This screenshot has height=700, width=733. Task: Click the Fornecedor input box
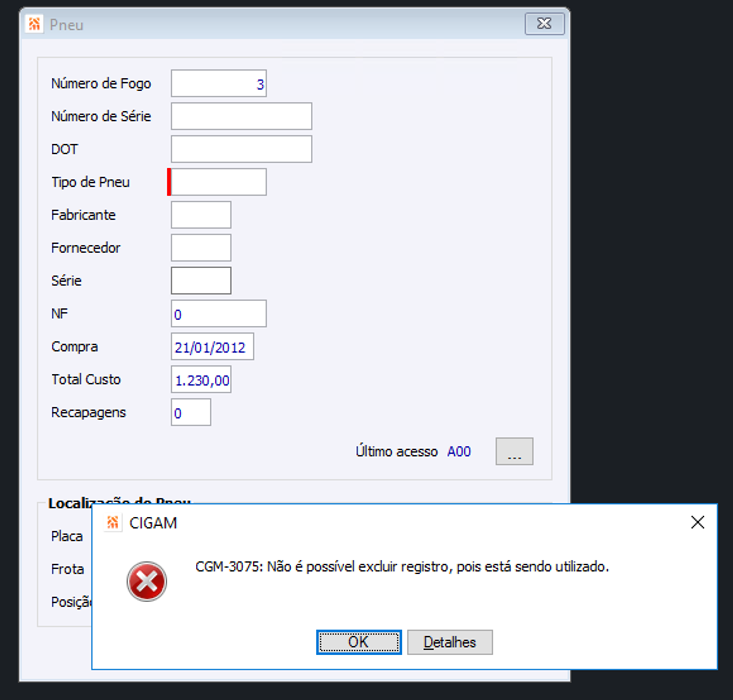pyautogui.click(x=201, y=248)
